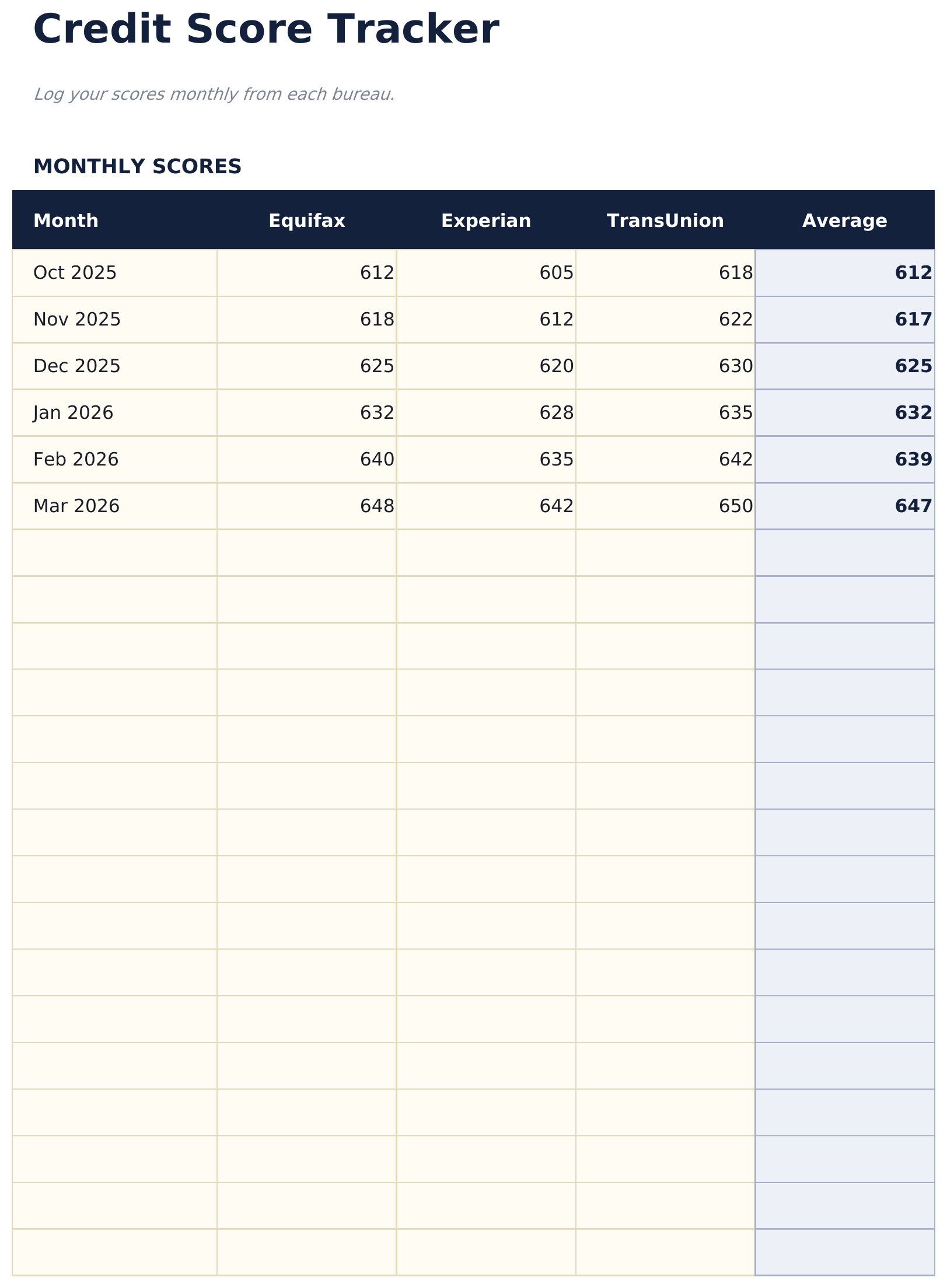Click the TransUnion column header

(665, 221)
